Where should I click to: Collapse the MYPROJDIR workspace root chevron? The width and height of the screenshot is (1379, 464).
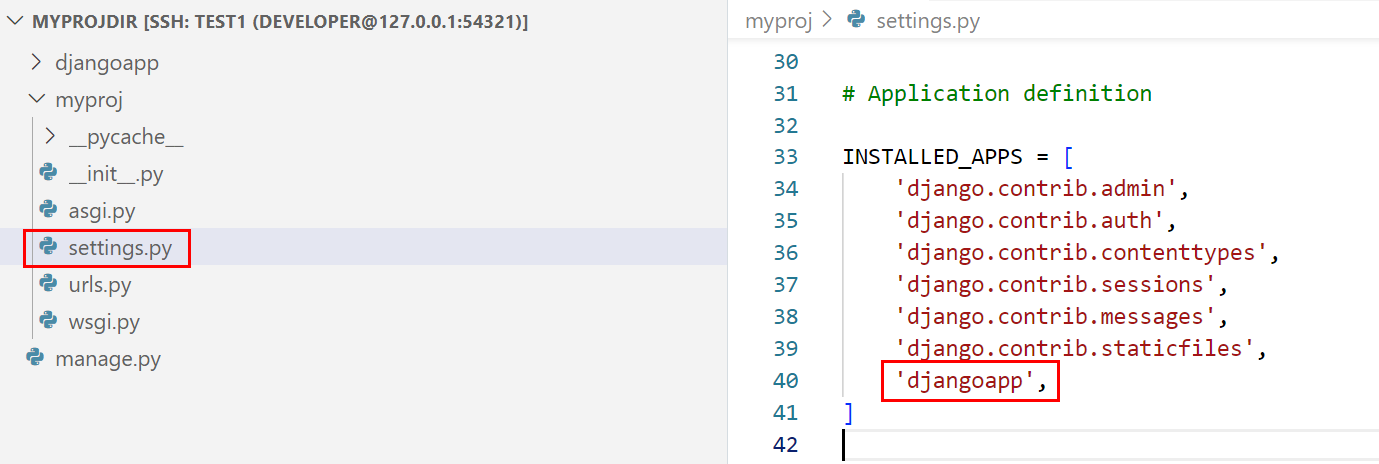17,21
